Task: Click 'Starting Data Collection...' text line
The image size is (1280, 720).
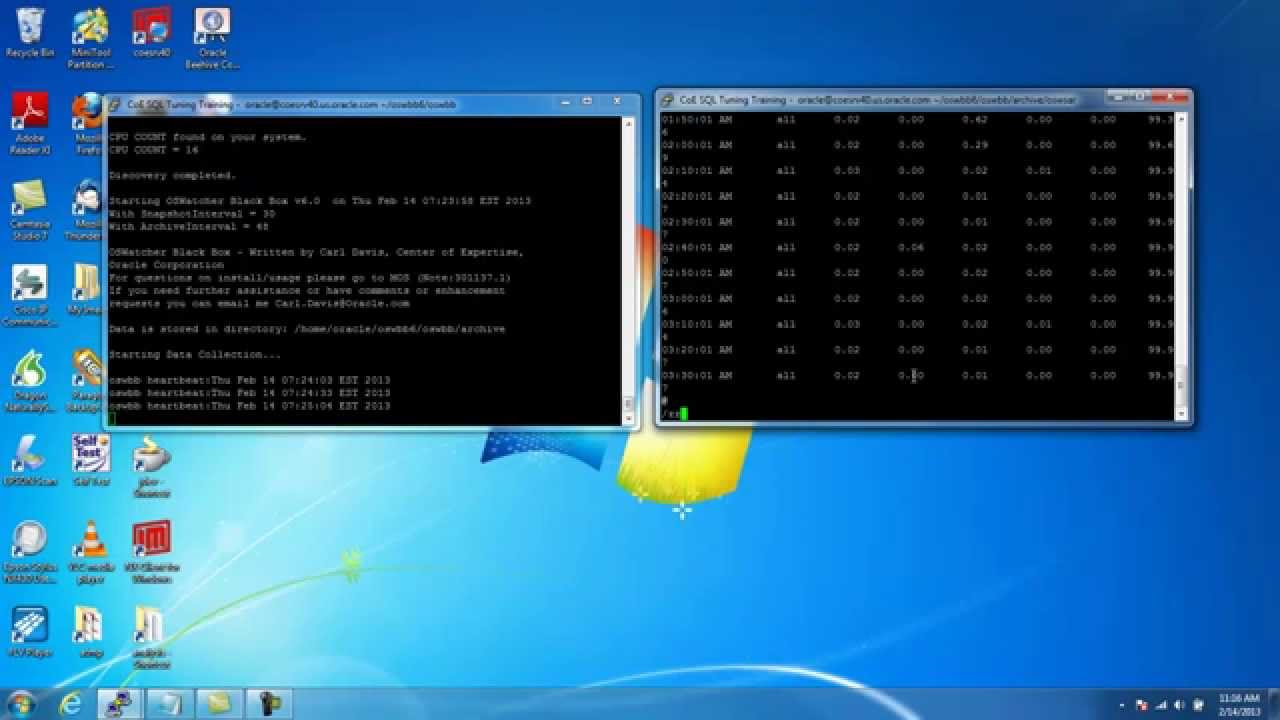Action: pos(195,355)
